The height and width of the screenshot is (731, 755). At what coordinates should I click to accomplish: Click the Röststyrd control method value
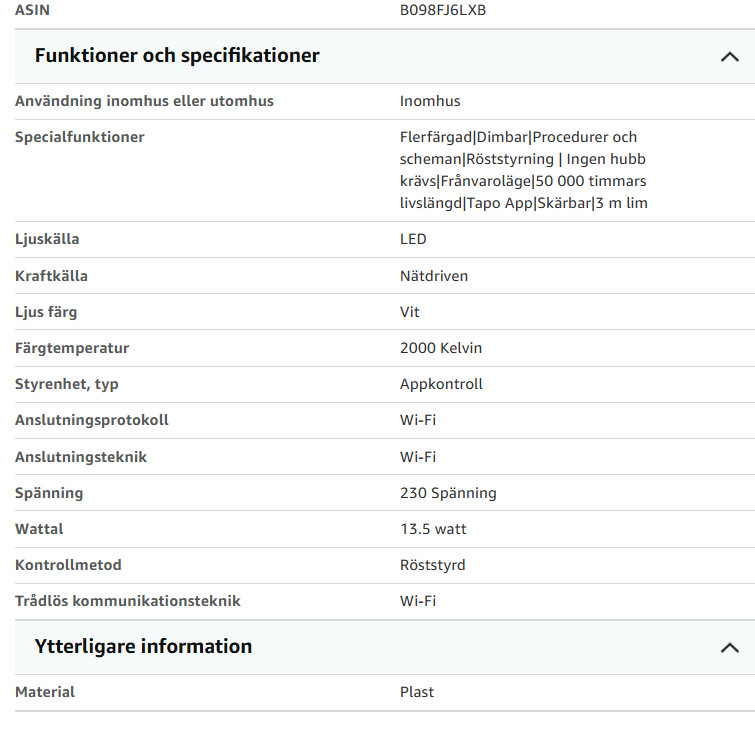coord(432,565)
